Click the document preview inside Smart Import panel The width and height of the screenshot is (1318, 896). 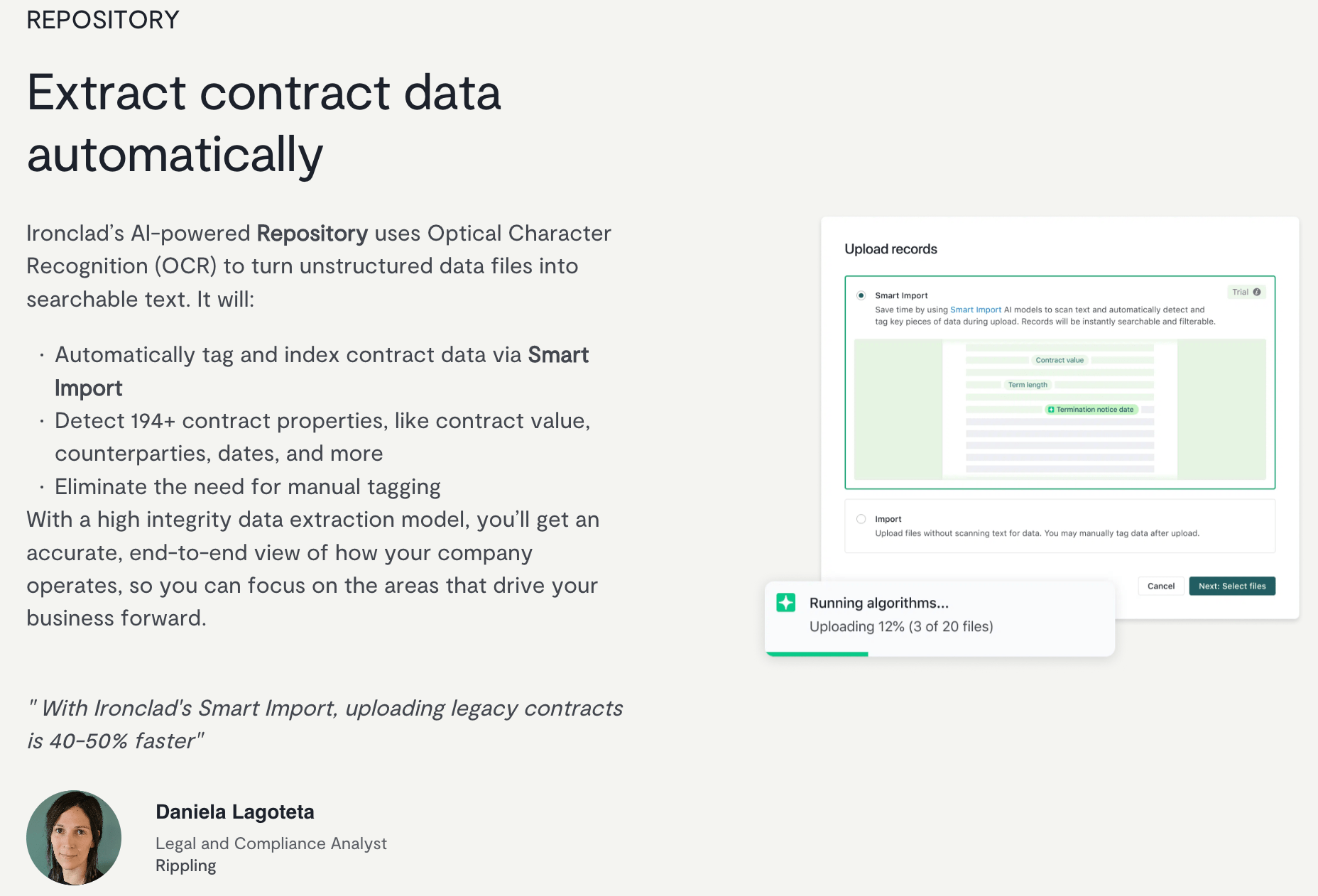[1060, 412]
